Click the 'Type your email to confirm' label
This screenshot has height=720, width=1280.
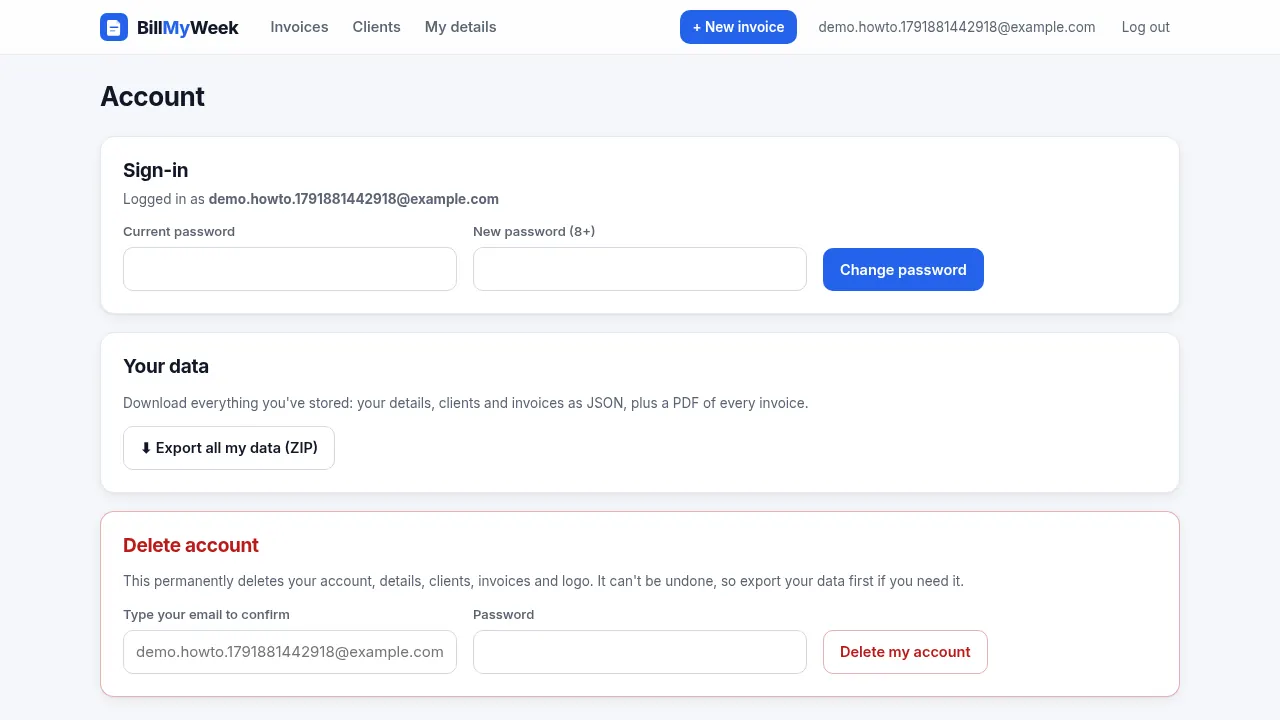pyautogui.click(x=206, y=615)
